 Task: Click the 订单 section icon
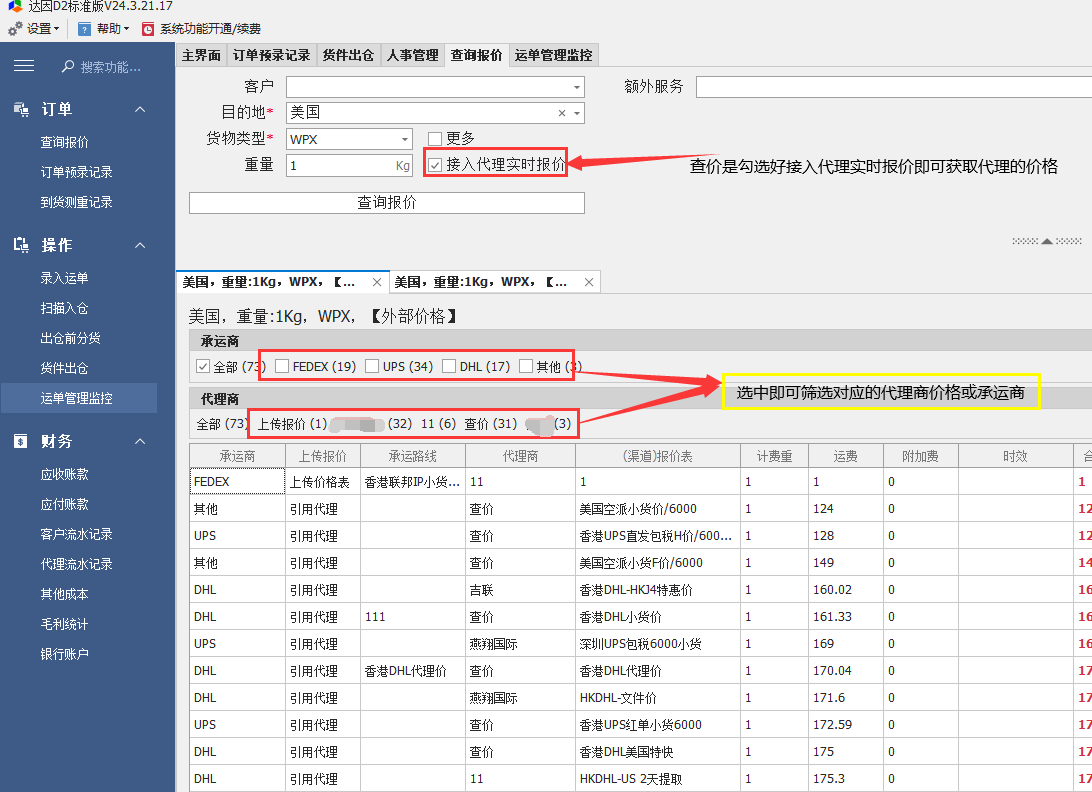(x=21, y=109)
